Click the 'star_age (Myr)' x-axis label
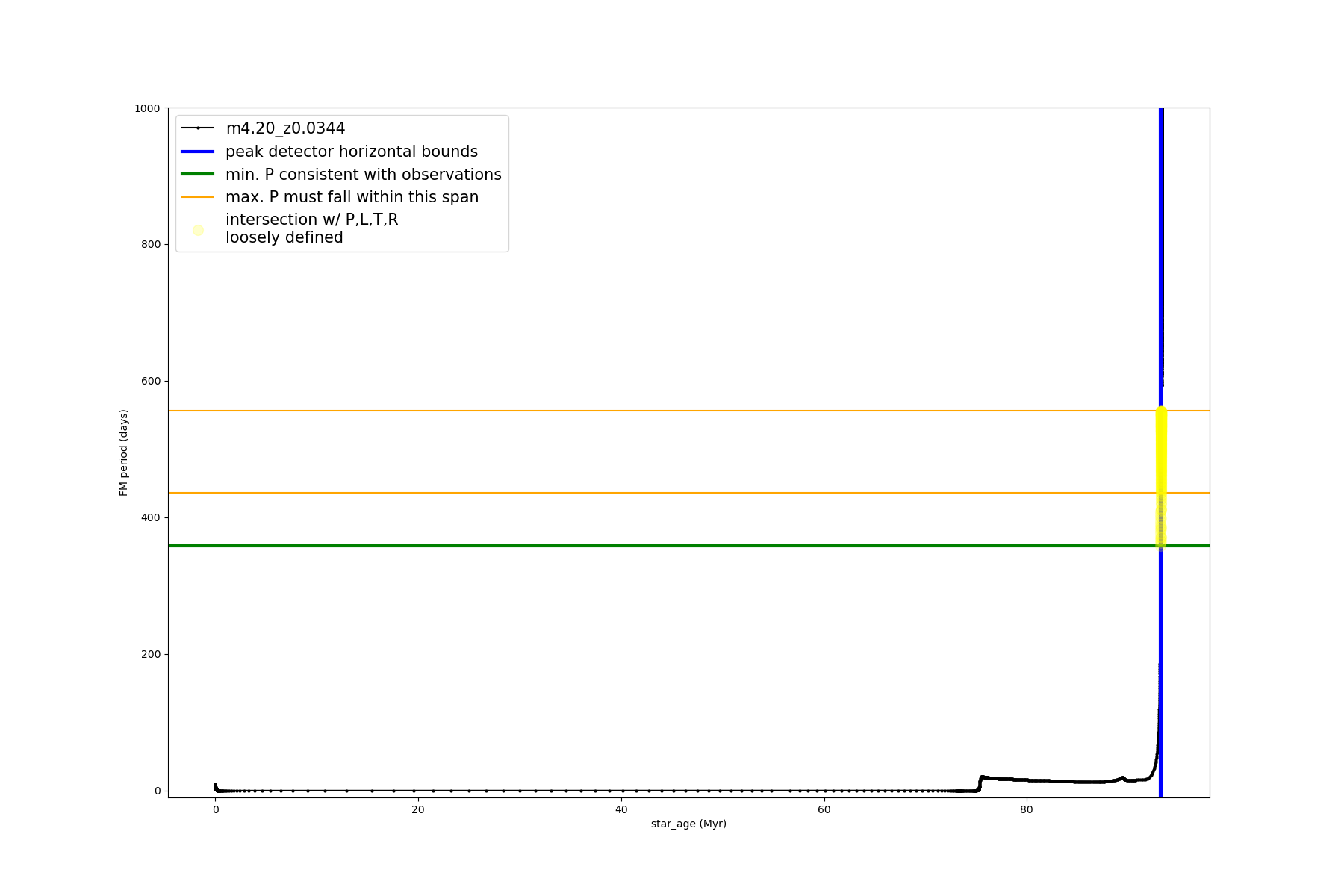 (688, 824)
